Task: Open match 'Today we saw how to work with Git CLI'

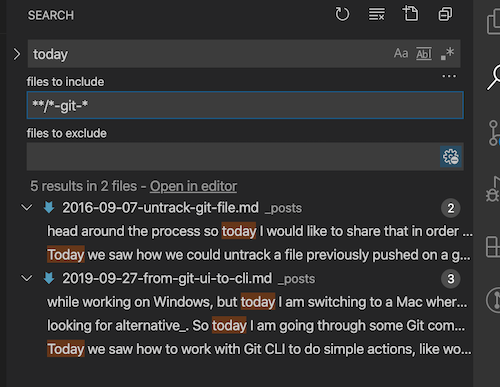Action: pyautogui.click(x=259, y=349)
